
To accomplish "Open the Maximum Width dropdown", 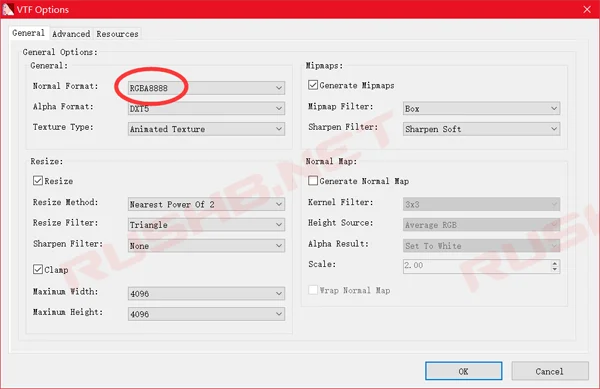I will point(206,293).
